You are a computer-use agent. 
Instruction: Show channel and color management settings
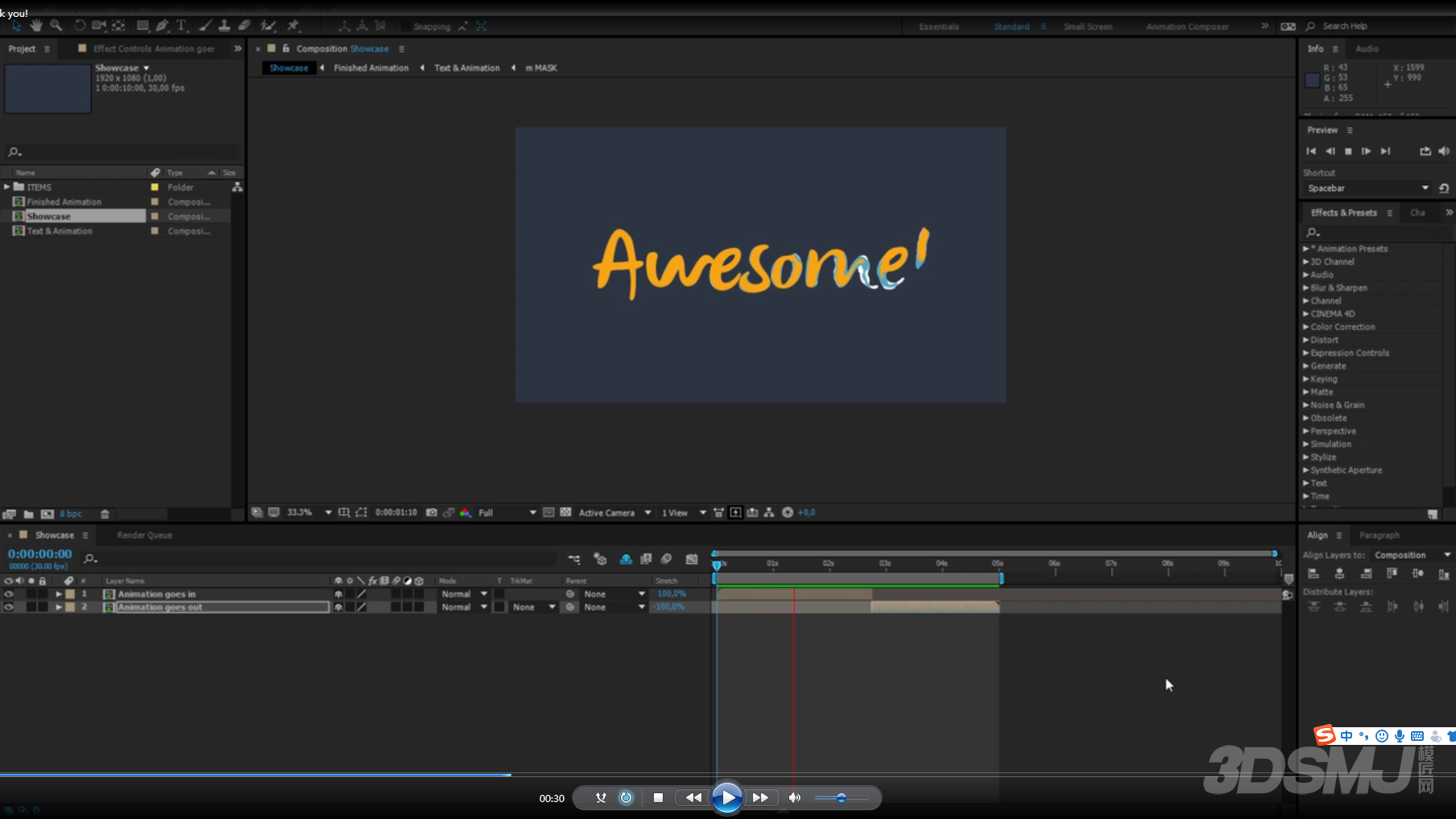tap(465, 512)
